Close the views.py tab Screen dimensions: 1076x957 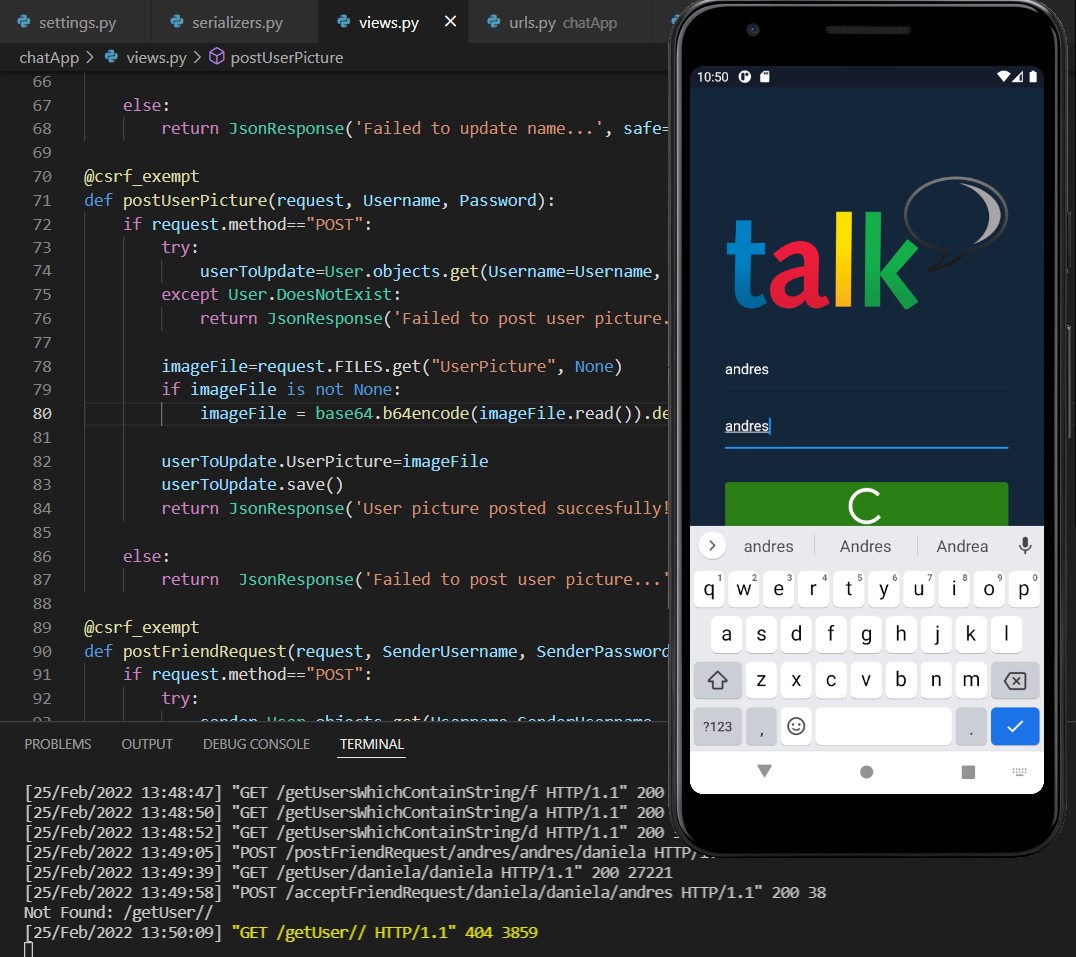click(x=450, y=22)
